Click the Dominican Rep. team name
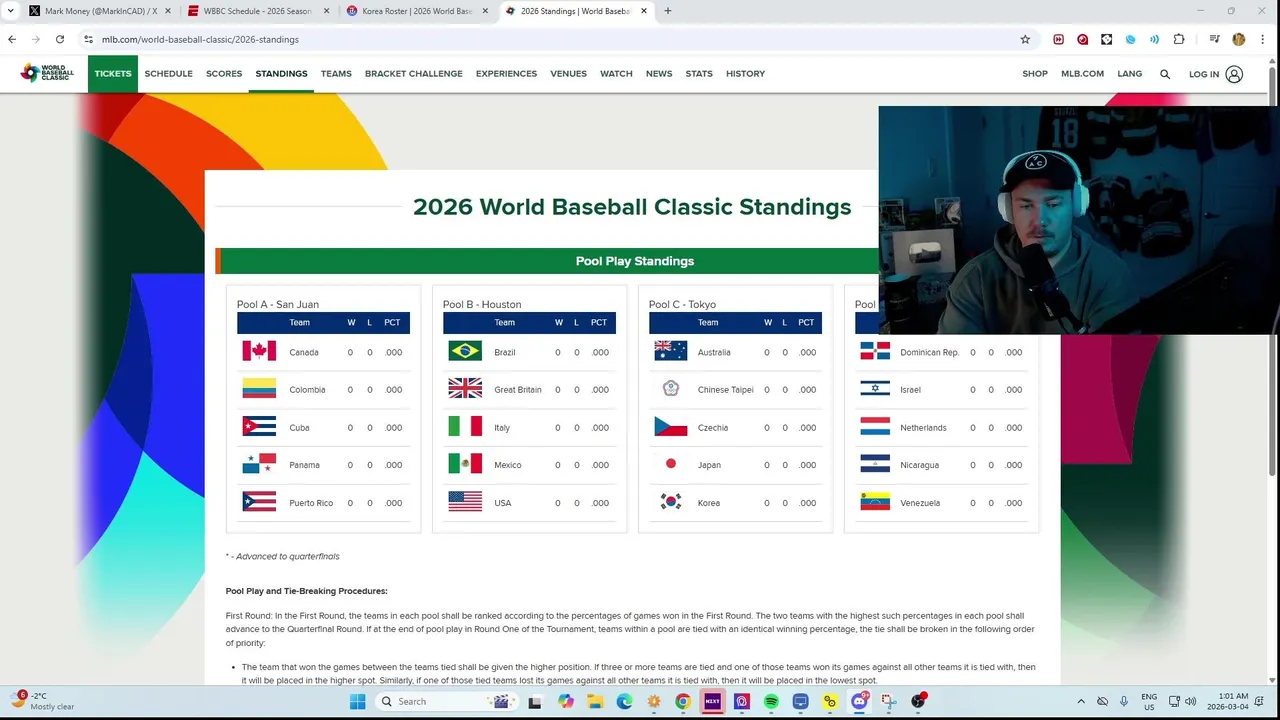Screen dimensions: 1280x720 point(929,352)
